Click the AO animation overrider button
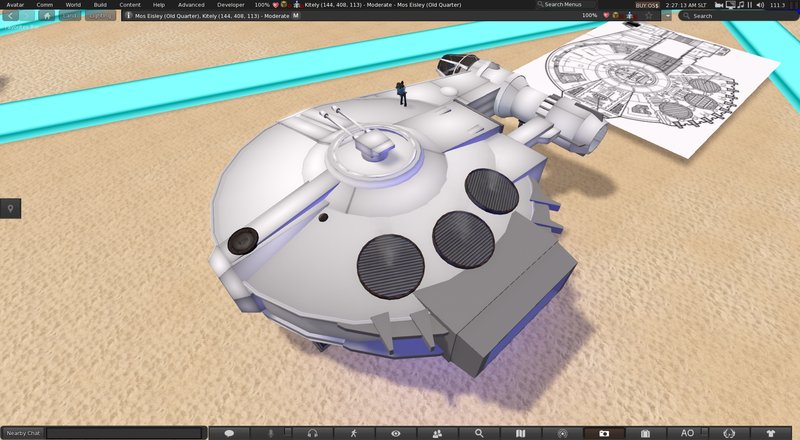 tap(687, 433)
